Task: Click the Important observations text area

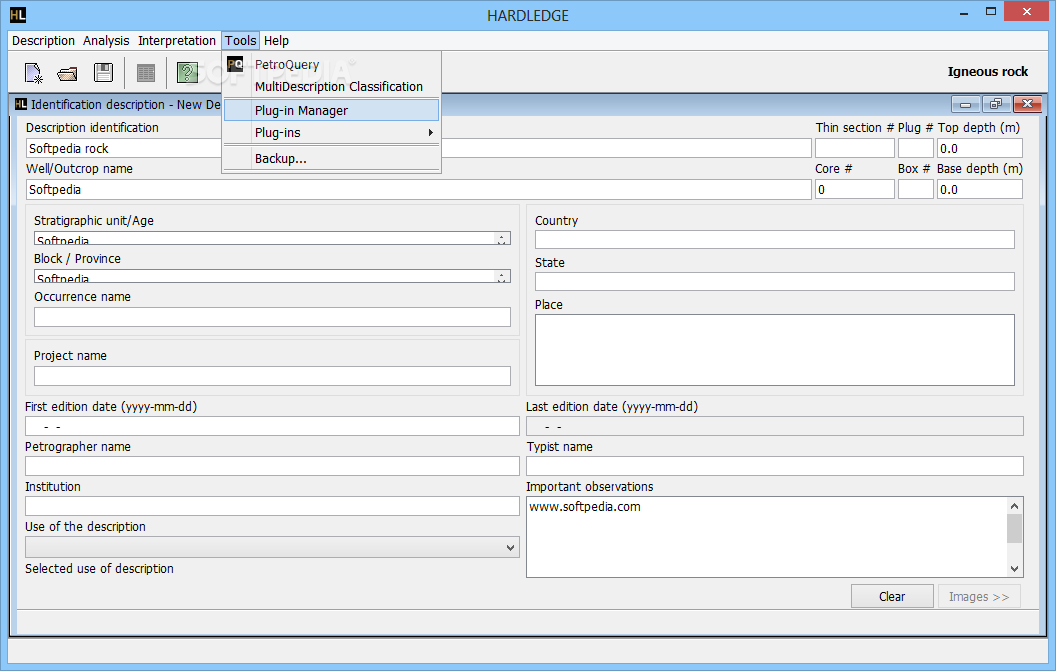Action: pyautogui.click(x=766, y=537)
